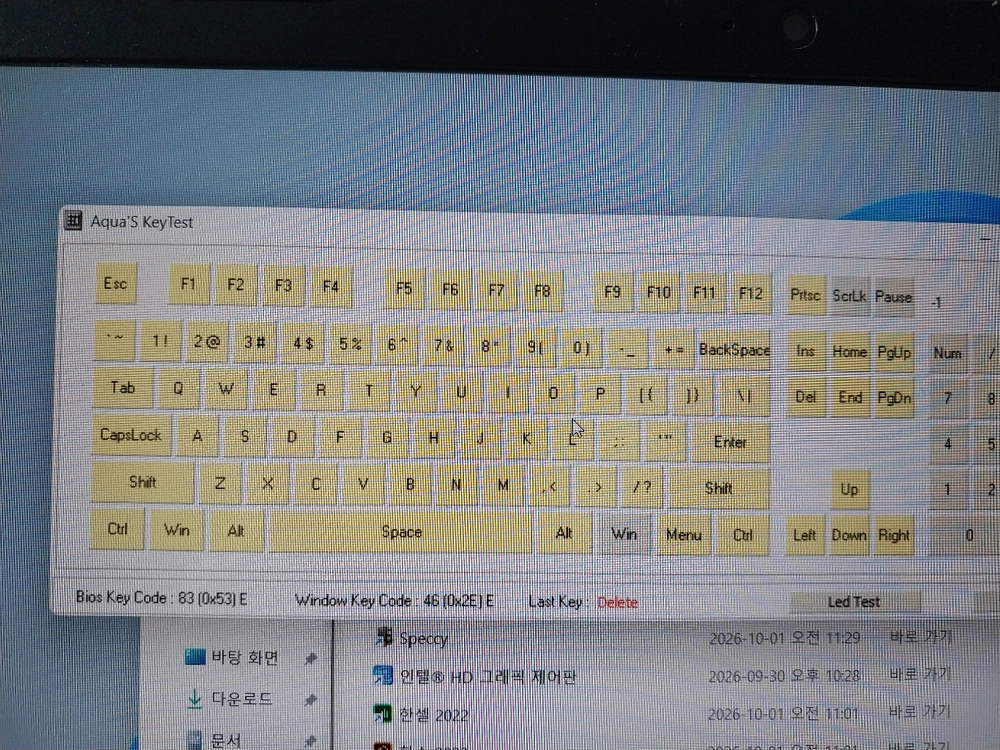Image resolution: width=1000 pixels, height=750 pixels.
Task: Click the F1 key button
Action: (188, 284)
